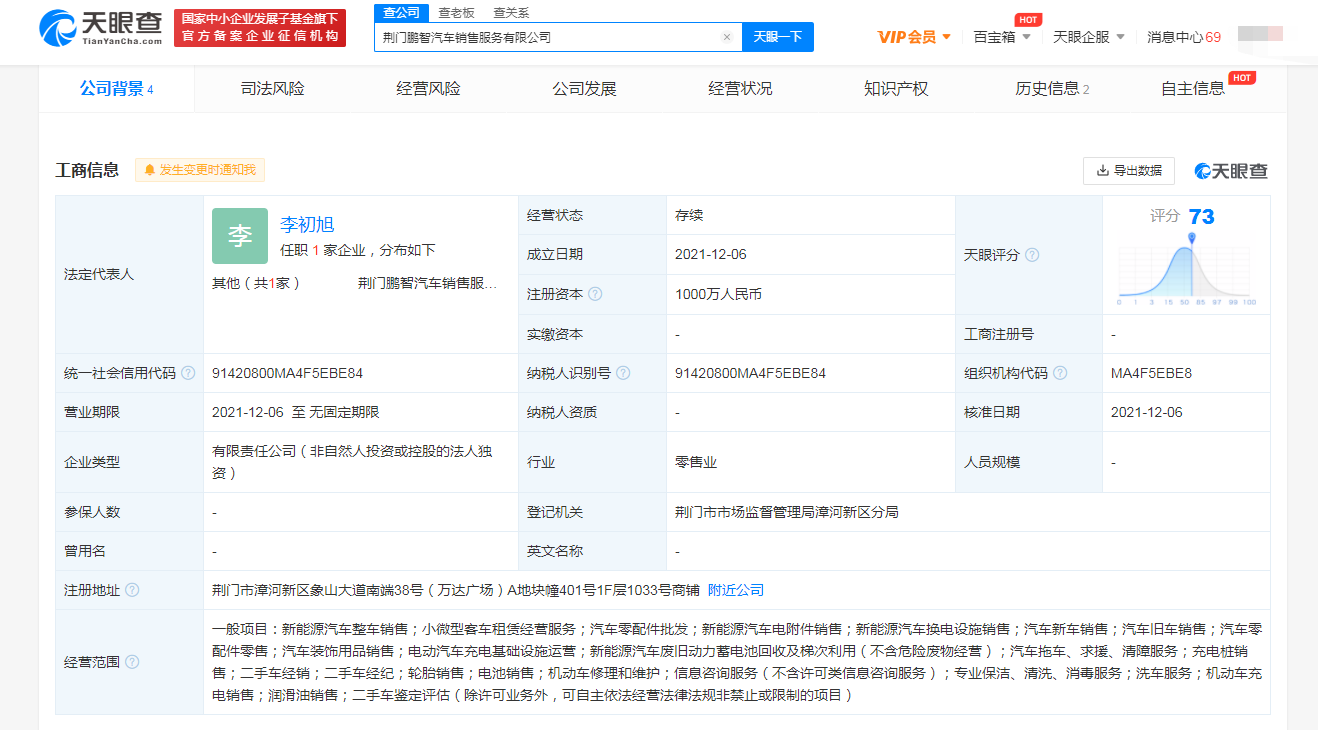Click the bell icon on 发生变更时通知我
This screenshot has height=730, width=1318.
pos(148,169)
